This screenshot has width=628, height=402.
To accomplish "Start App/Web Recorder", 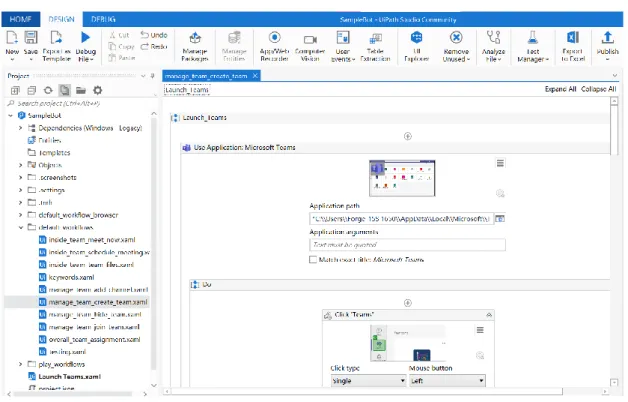I will pyautogui.click(x=274, y=46).
